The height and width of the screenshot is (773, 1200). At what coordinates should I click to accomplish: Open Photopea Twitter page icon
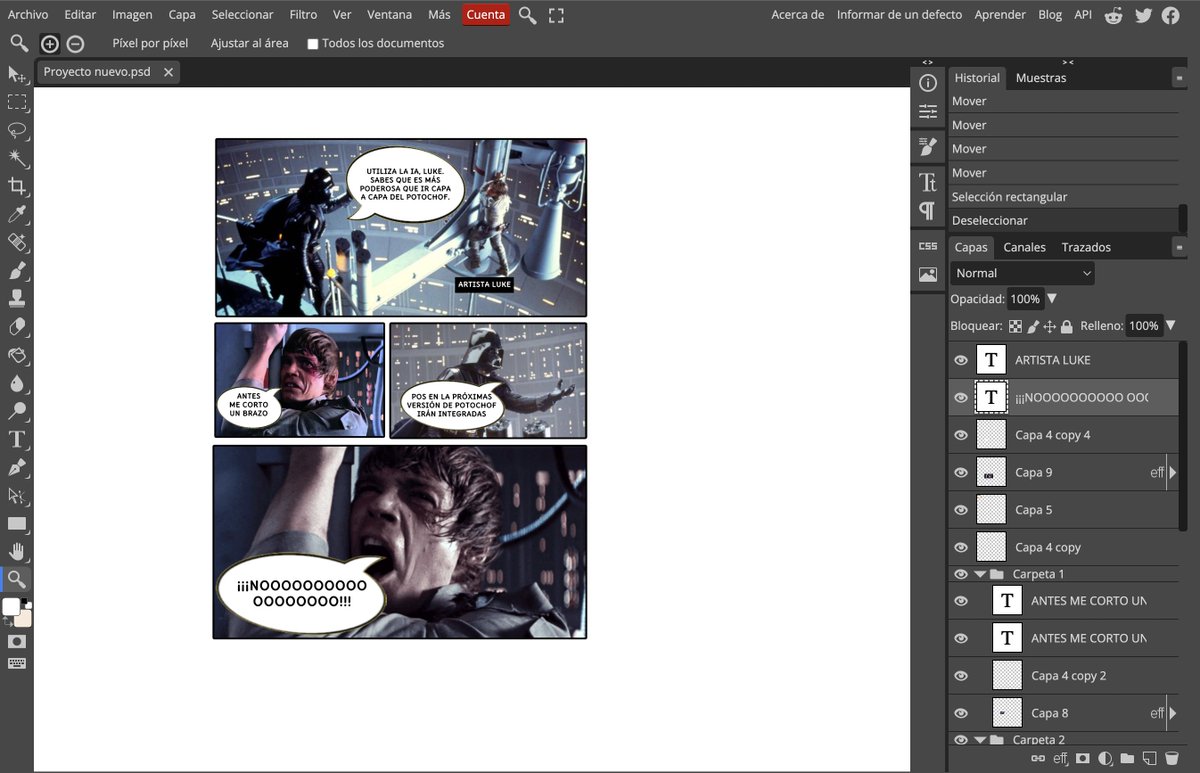(x=1143, y=15)
